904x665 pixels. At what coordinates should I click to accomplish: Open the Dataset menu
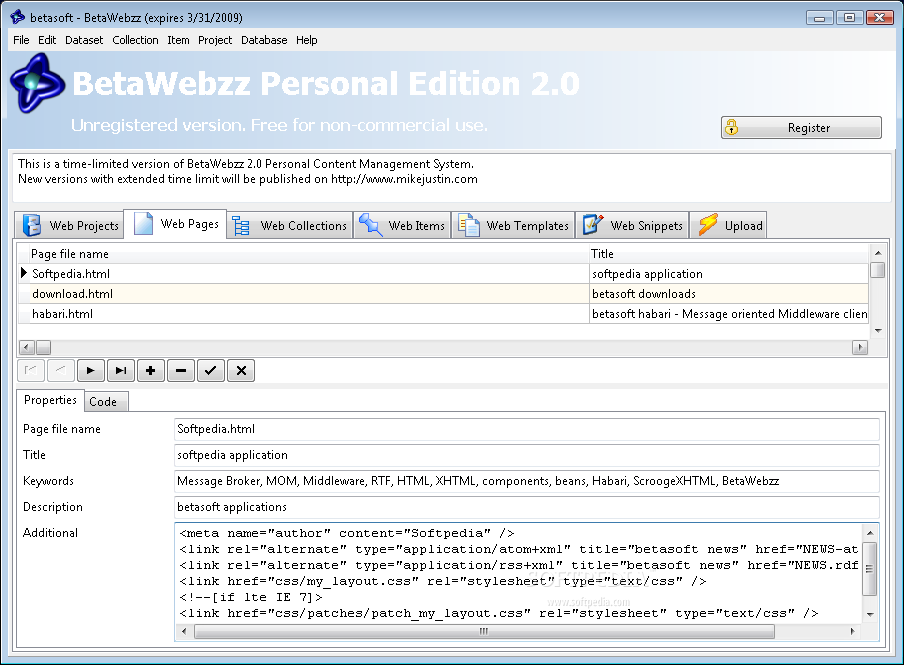(84, 40)
